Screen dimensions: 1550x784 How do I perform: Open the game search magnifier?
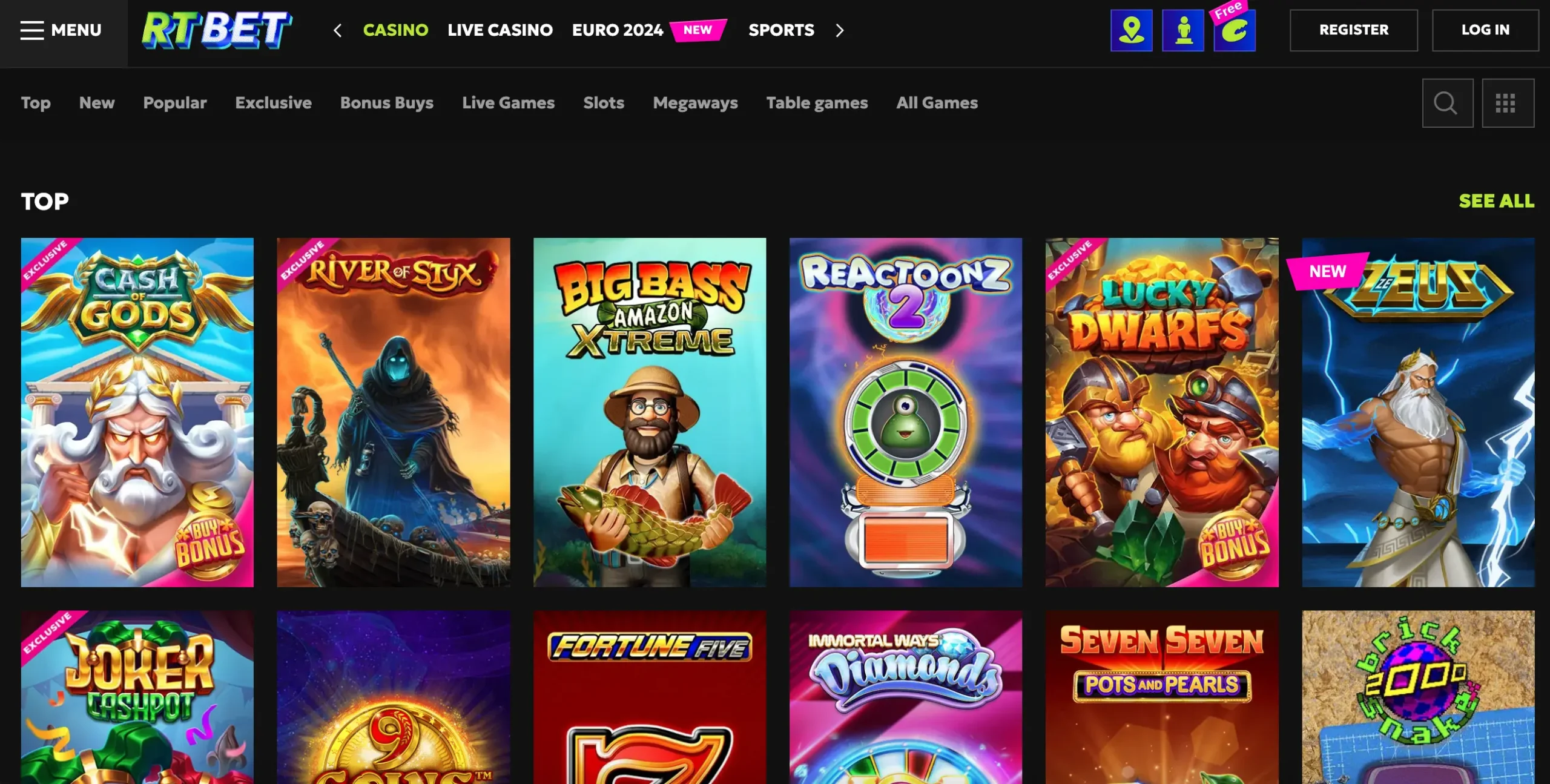pyautogui.click(x=1447, y=103)
